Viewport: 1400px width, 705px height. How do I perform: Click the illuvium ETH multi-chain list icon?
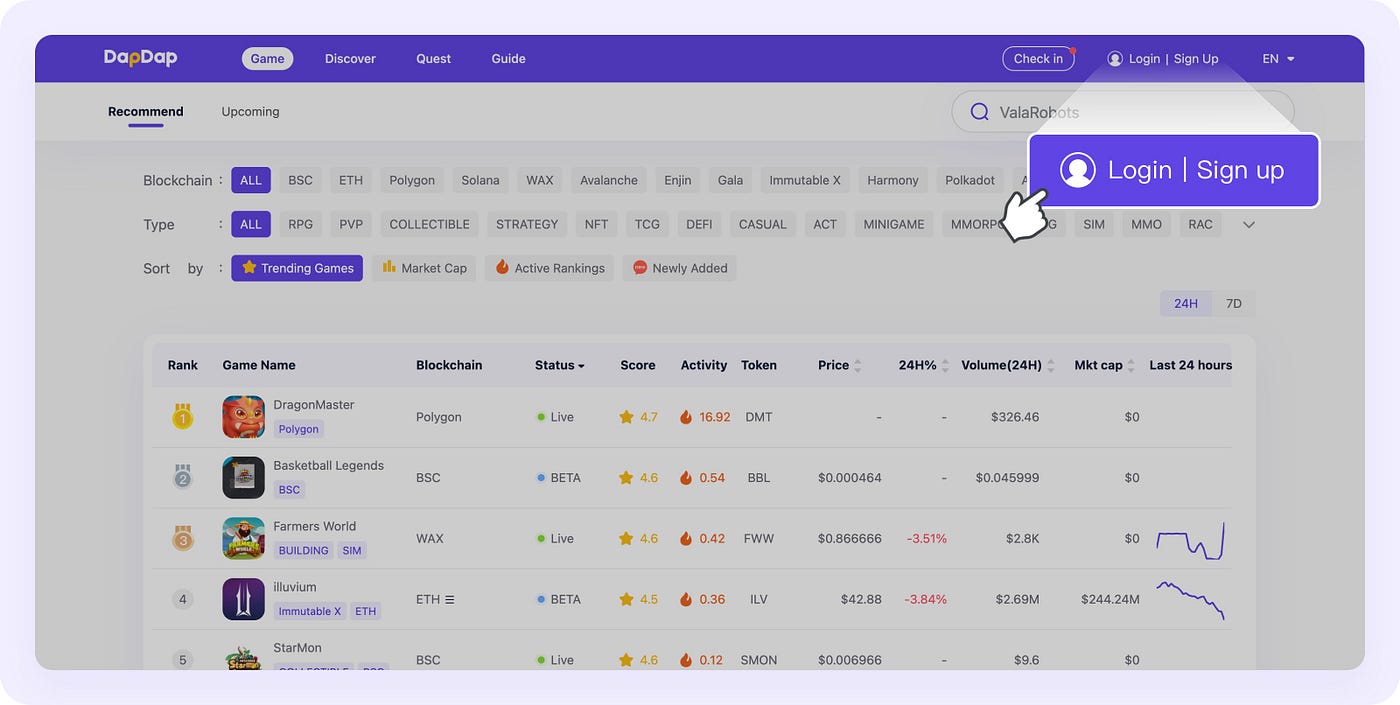coord(449,600)
